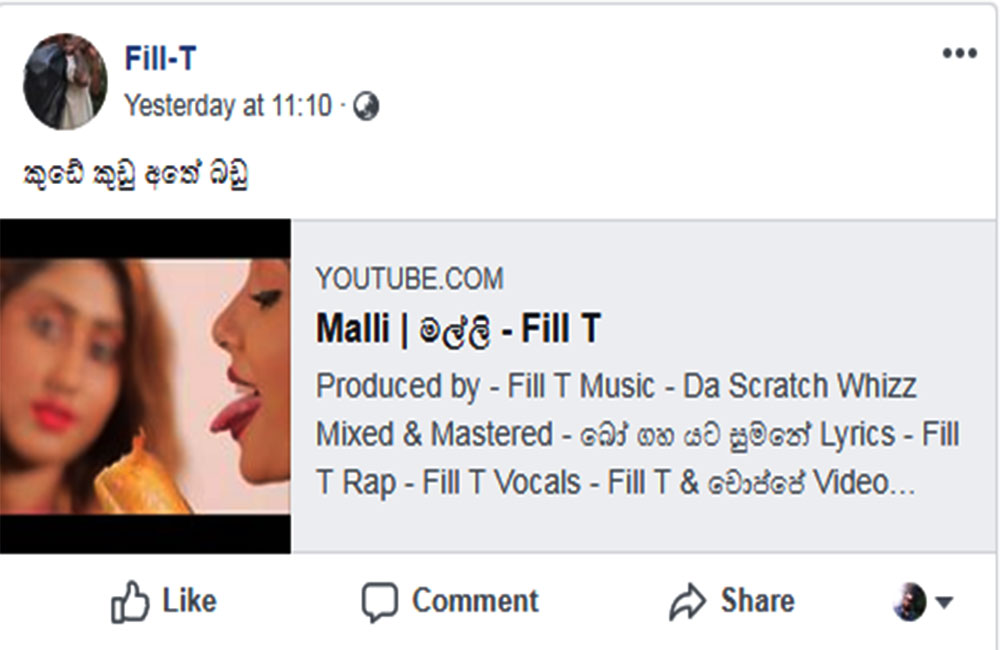Screen dimensions: 1000x650
Task: Click the Comment speech bubble icon
Action: (379, 601)
